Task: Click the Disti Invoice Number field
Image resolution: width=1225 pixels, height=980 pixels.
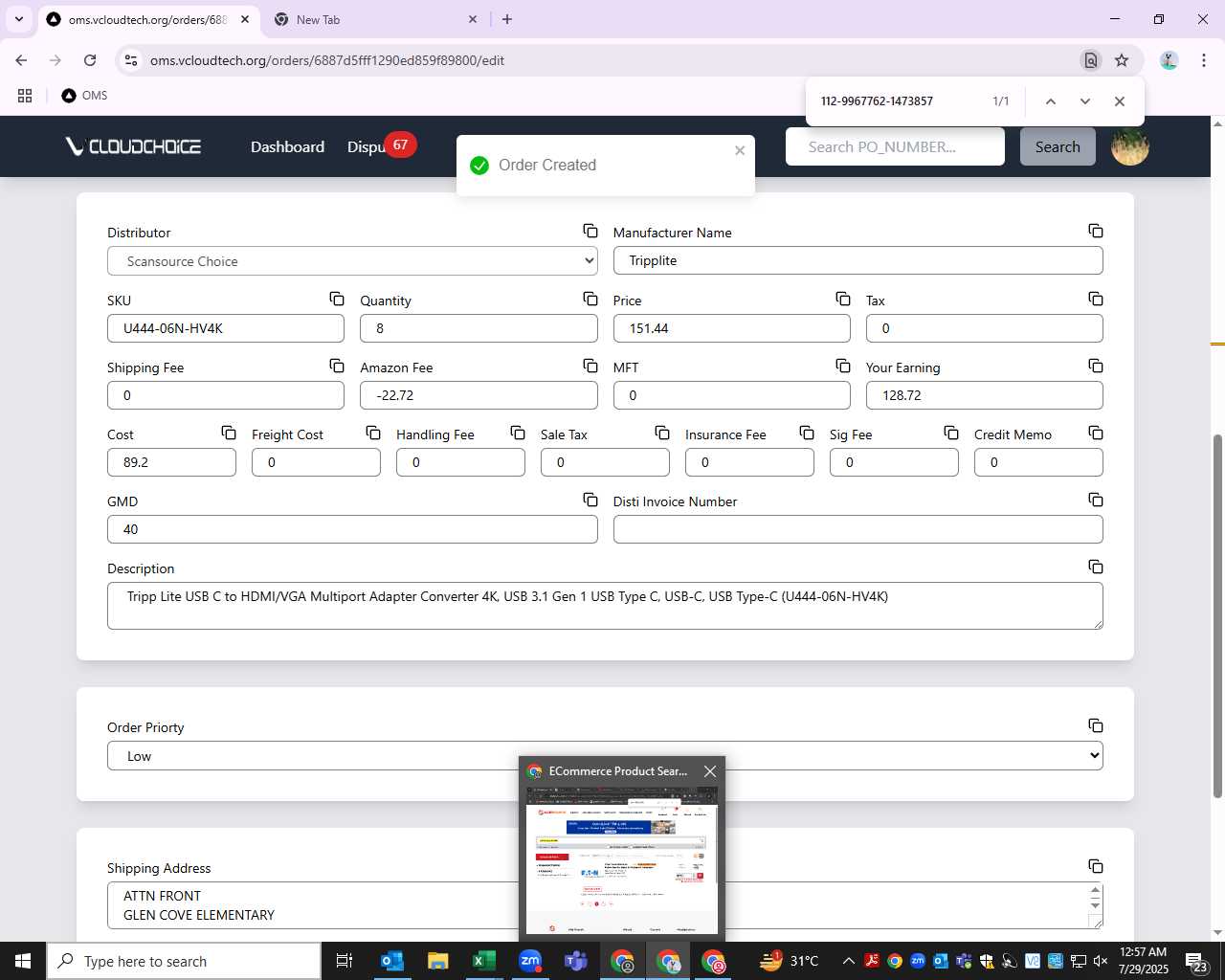Action: coord(857,529)
